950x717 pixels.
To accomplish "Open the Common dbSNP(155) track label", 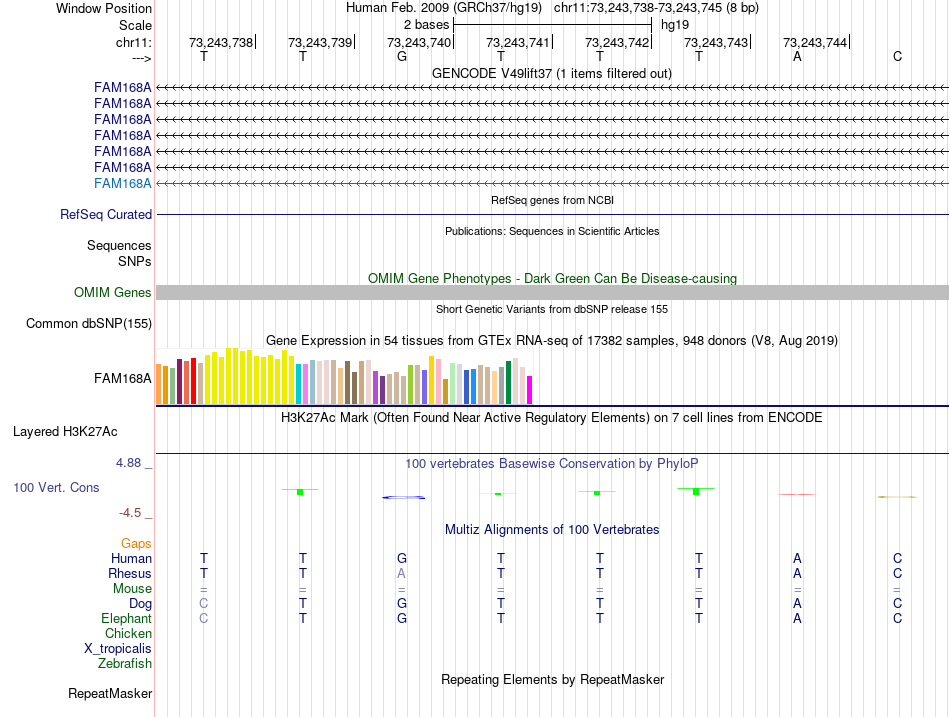I will click(x=89, y=323).
